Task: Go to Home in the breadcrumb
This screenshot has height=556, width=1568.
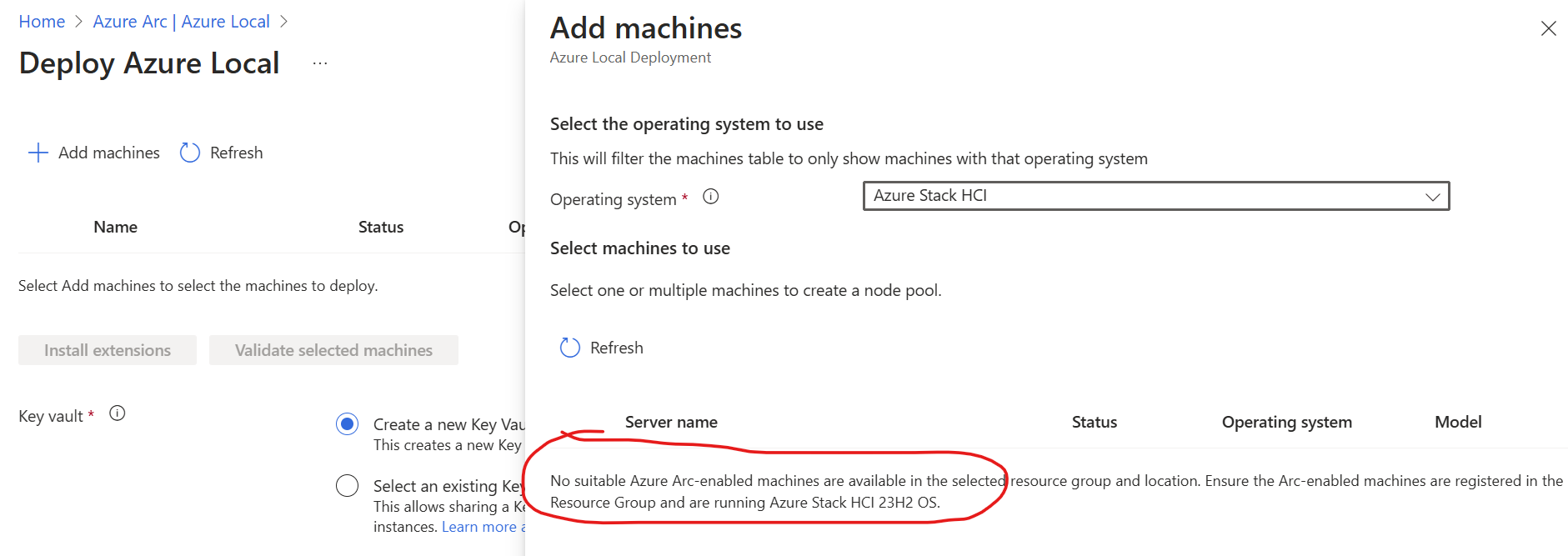Action: [x=42, y=22]
